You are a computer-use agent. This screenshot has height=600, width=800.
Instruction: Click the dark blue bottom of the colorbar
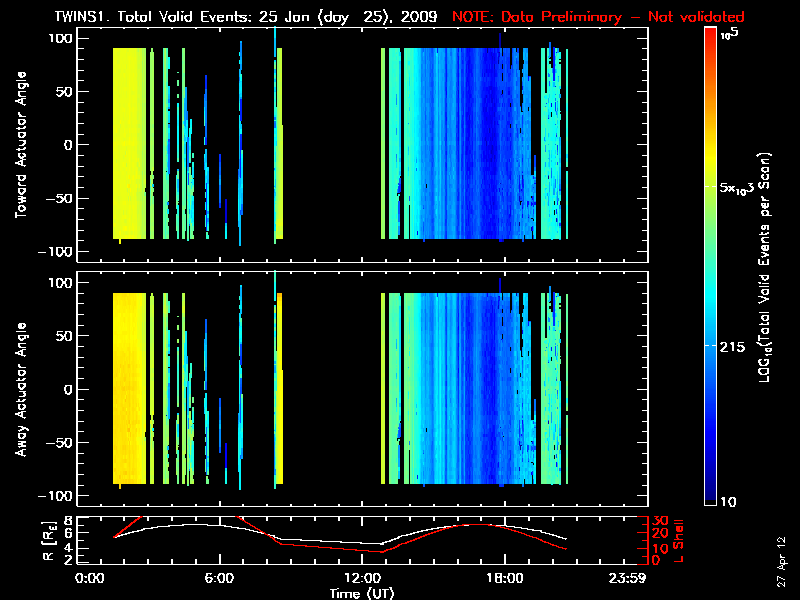point(710,500)
